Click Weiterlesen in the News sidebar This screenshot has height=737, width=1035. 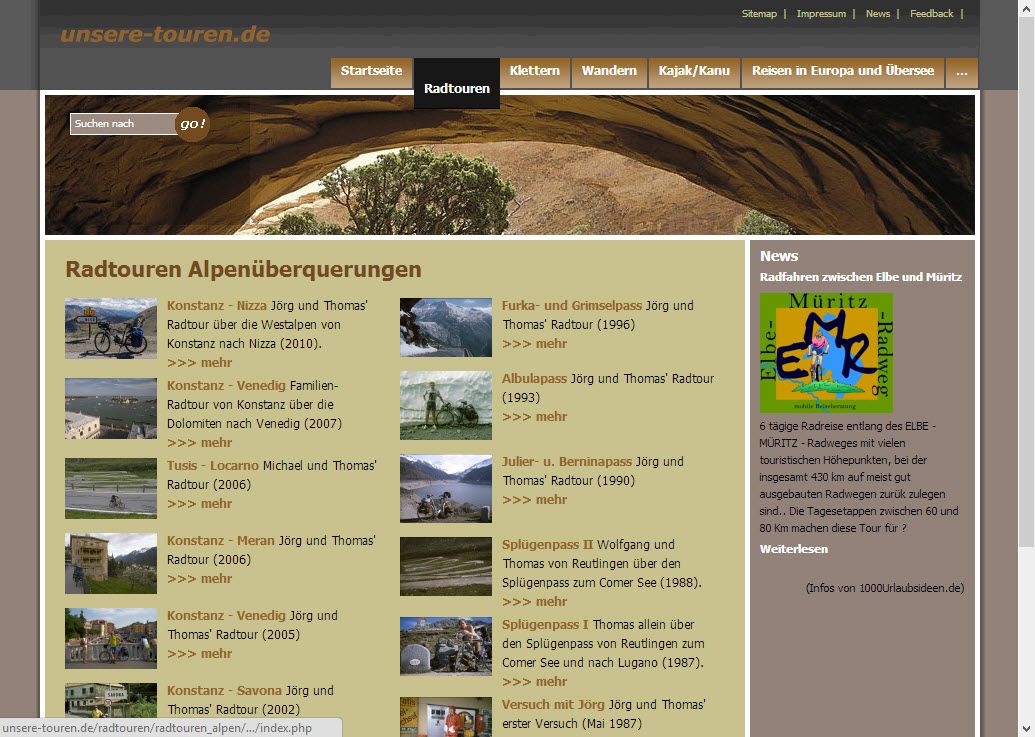pos(793,549)
